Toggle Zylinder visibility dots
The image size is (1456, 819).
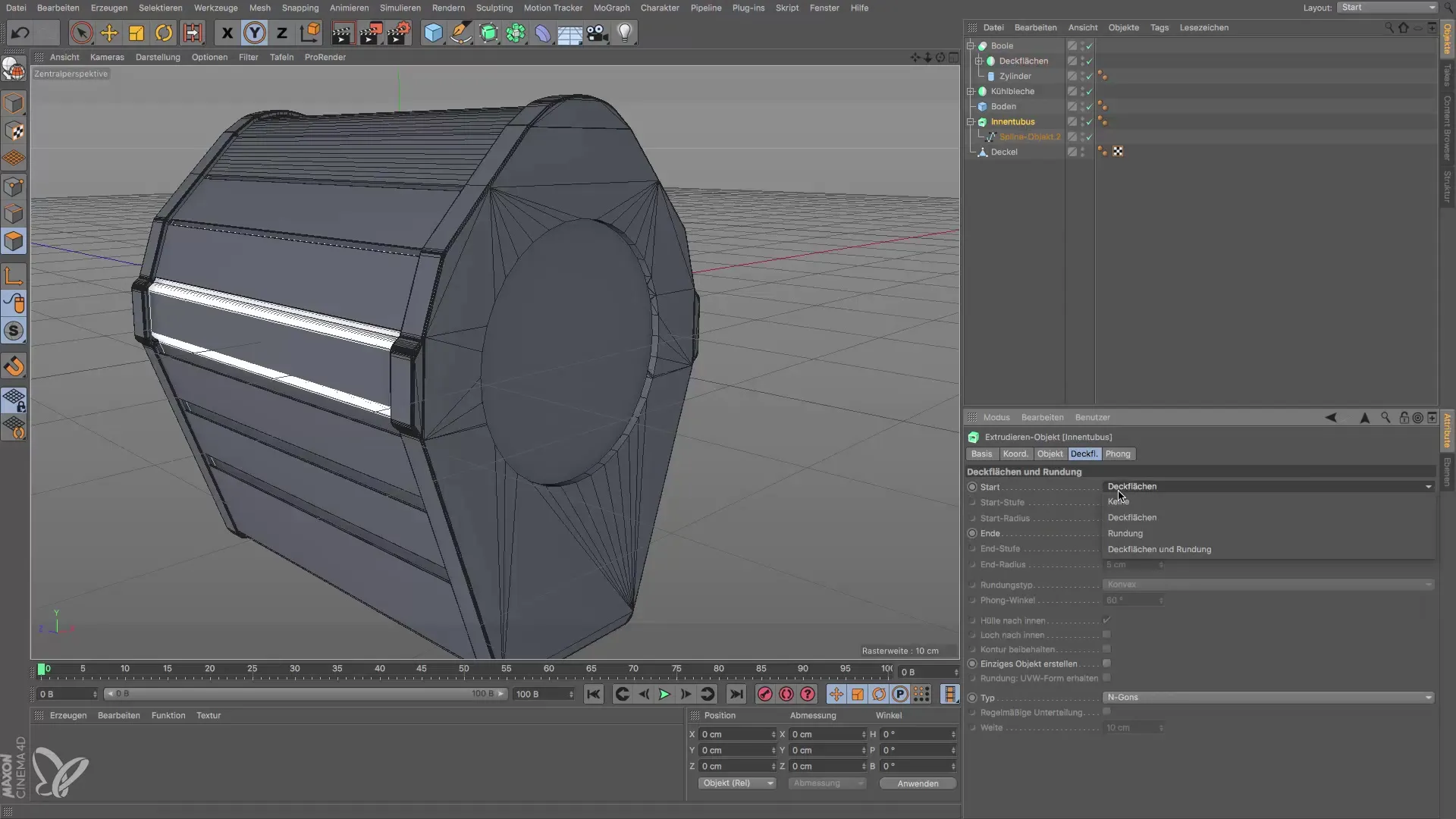[x=1082, y=76]
